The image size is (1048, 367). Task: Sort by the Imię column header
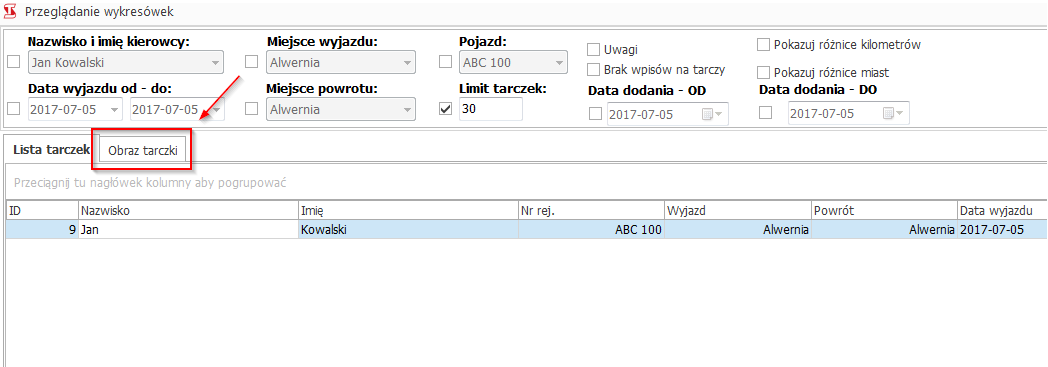click(408, 211)
